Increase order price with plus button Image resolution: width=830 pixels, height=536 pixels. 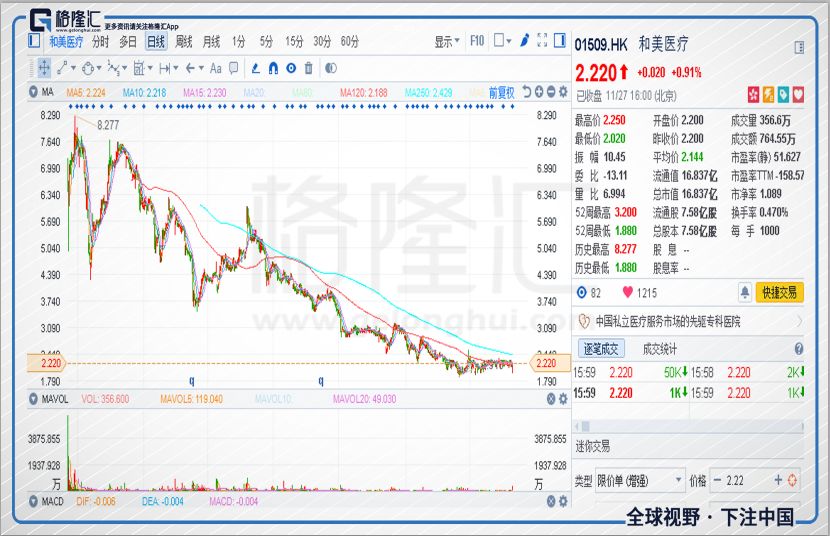tap(778, 480)
